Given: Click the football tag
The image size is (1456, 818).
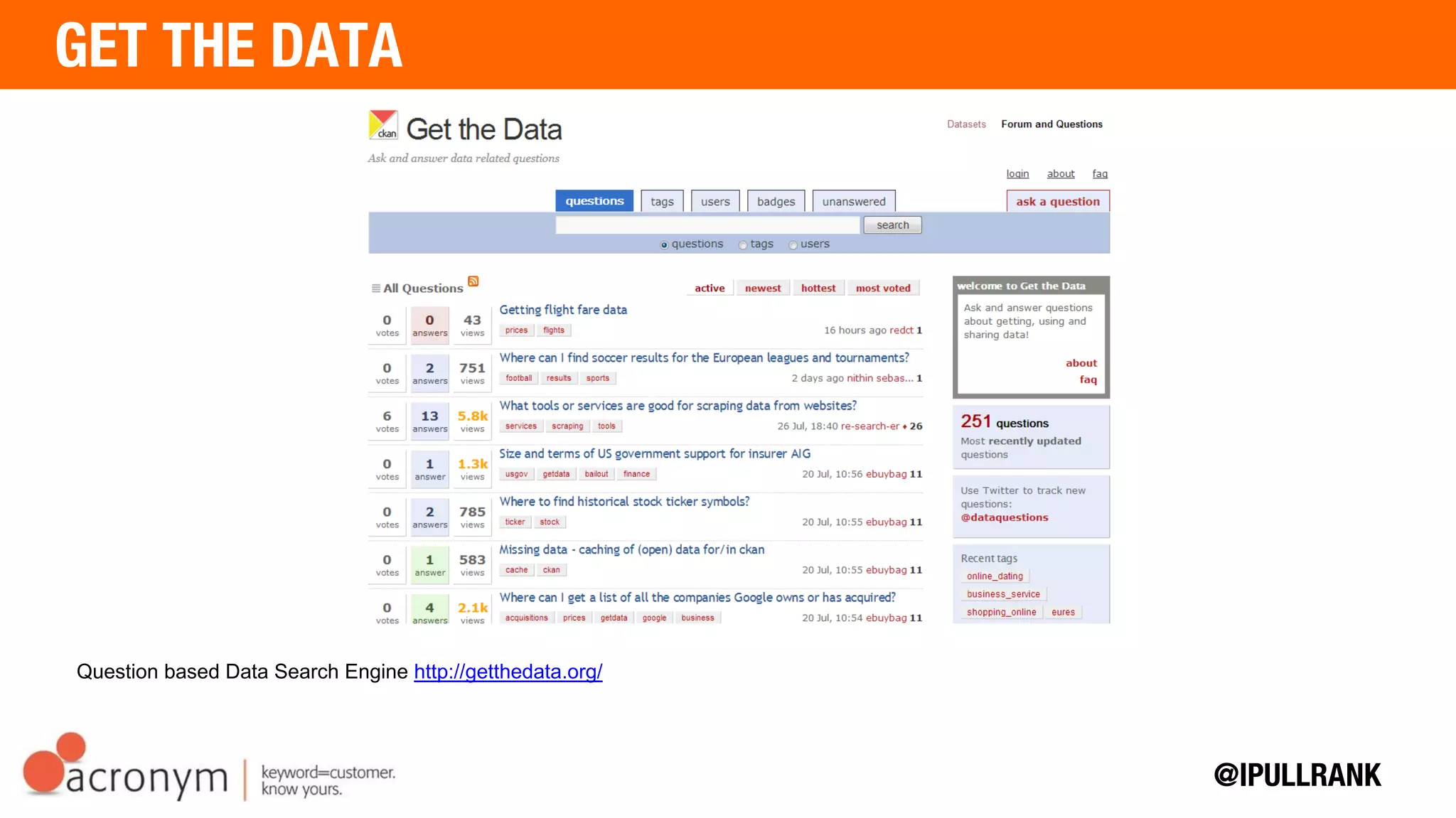Looking at the screenshot, I should (519, 378).
